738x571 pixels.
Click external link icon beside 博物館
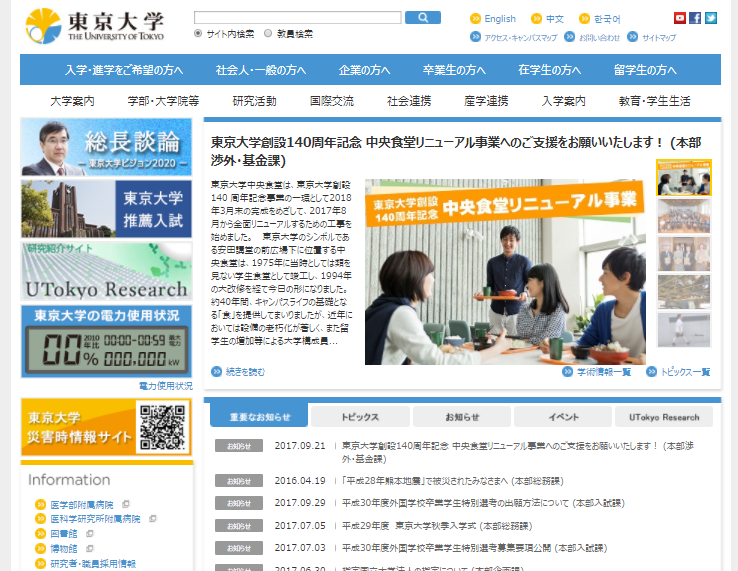(89, 548)
